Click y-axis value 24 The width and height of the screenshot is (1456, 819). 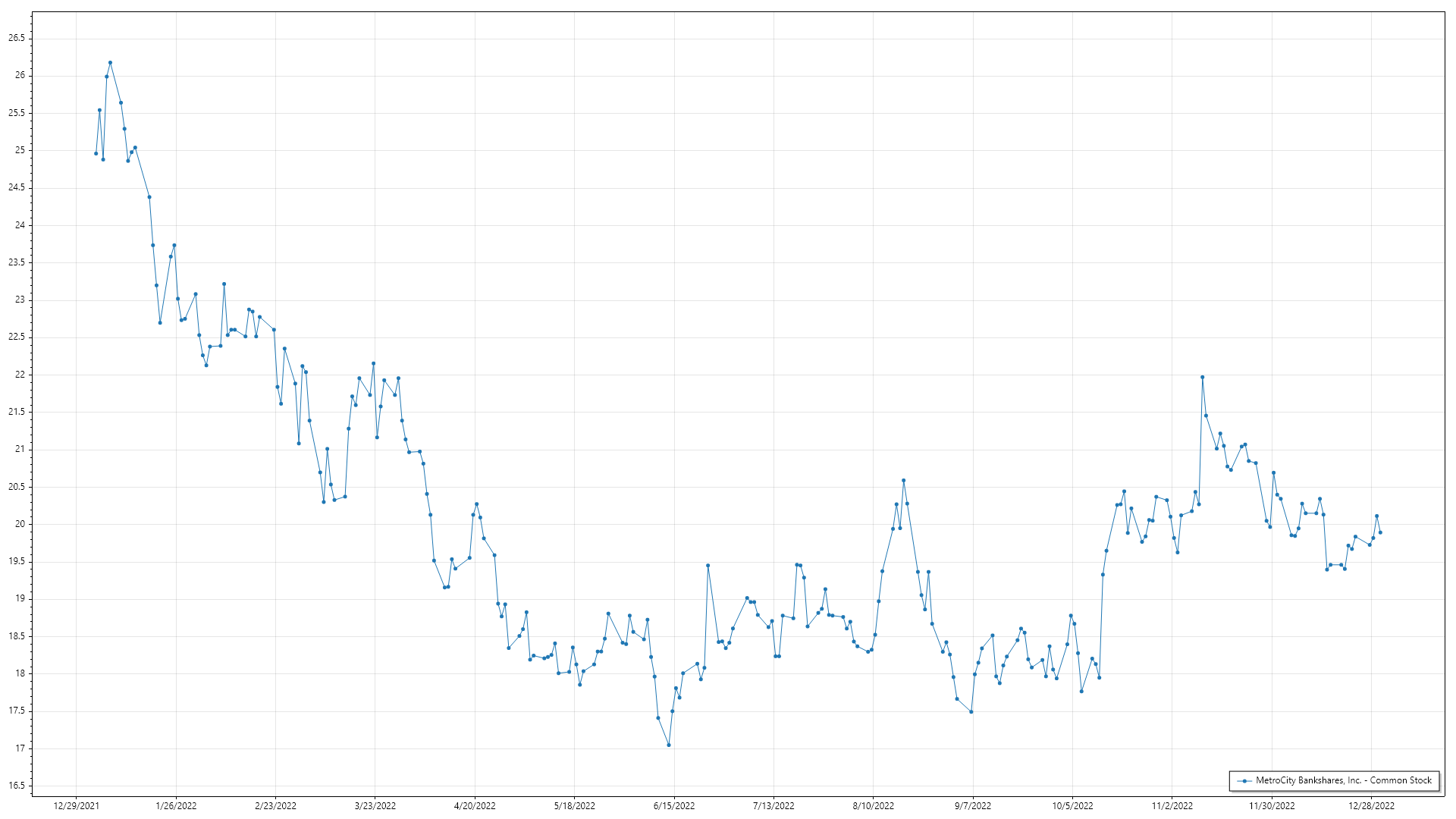20,225
